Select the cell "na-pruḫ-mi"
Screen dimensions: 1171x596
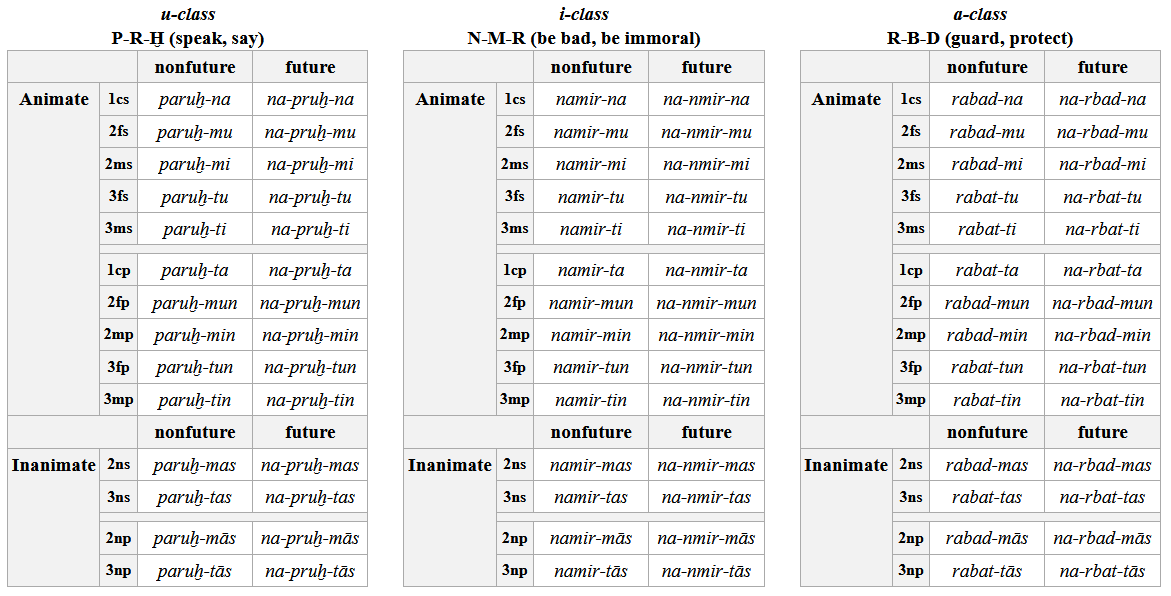tap(310, 164)
